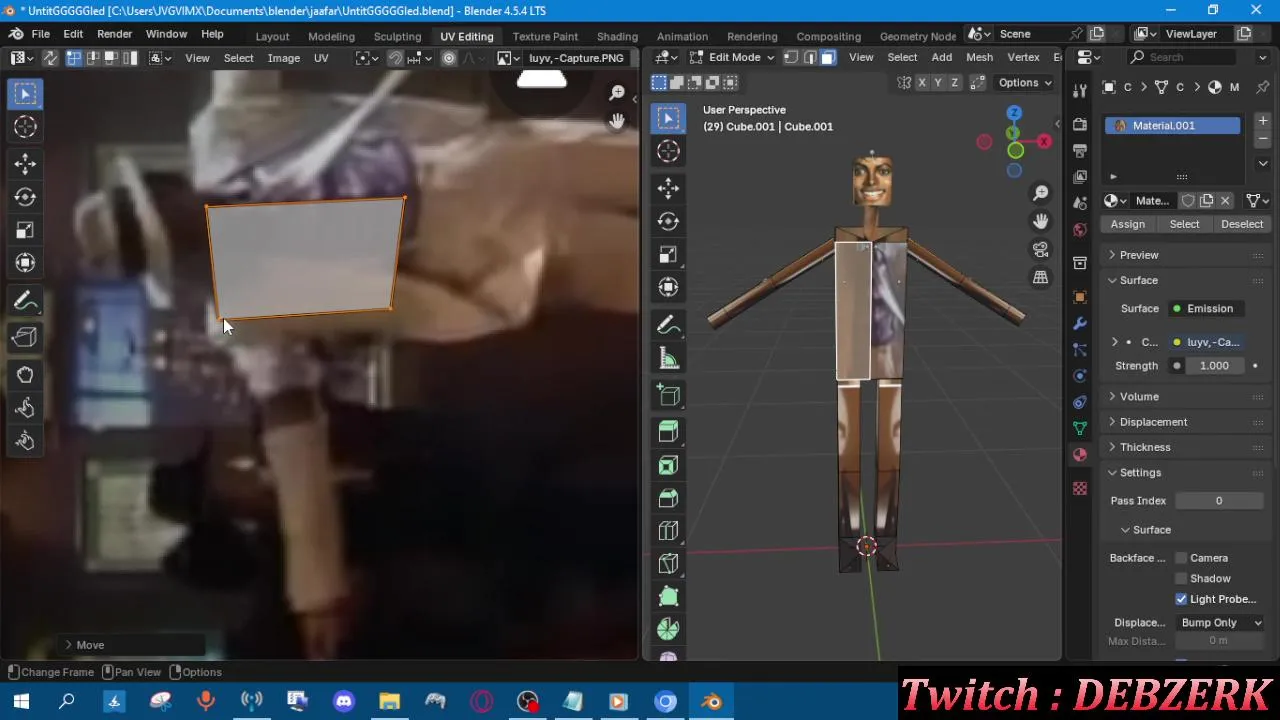Select the Add Cube tool
Screen dimensions: 1280x720
(668, 395)
